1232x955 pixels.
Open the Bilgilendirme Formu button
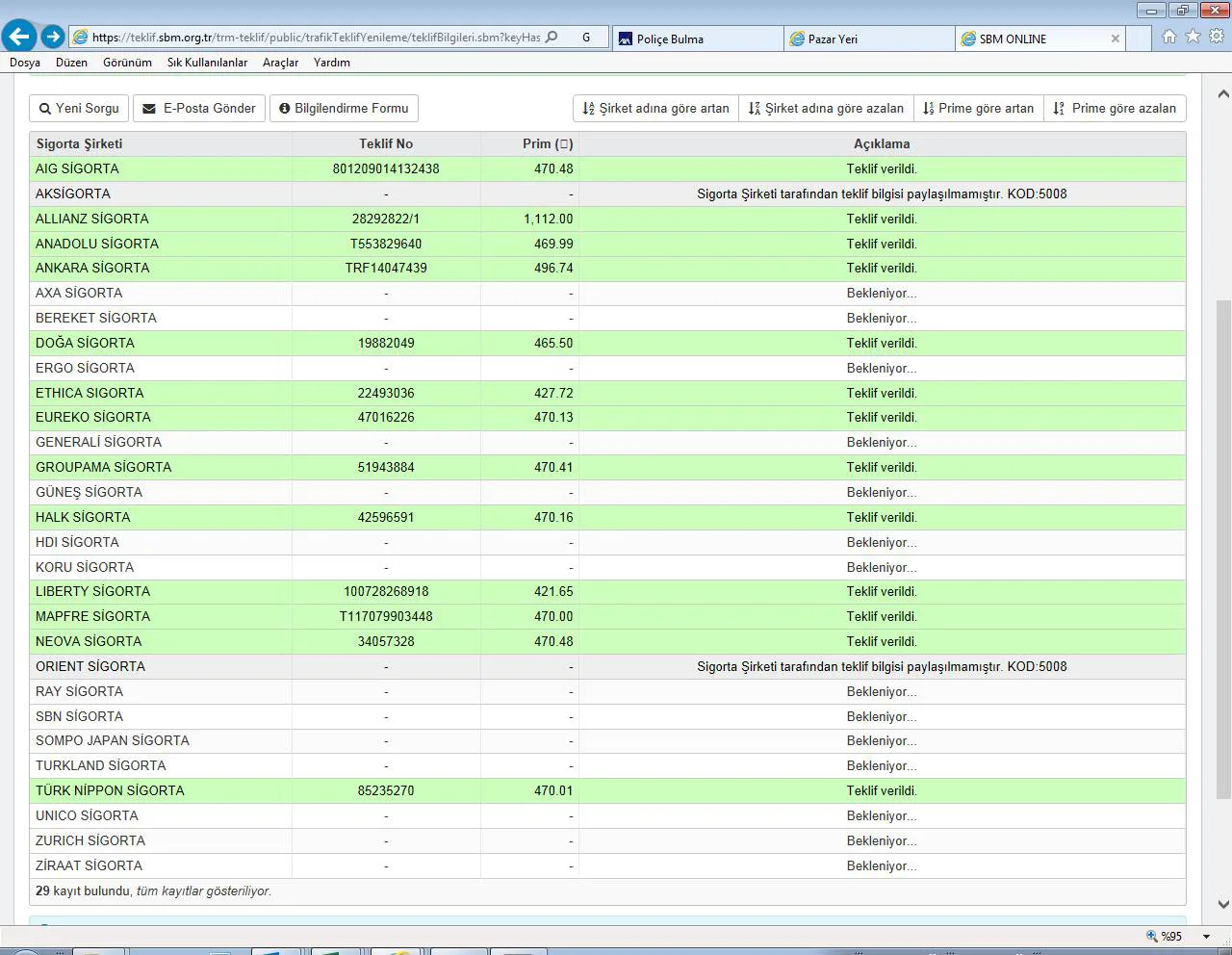click(x=344, y=108)
